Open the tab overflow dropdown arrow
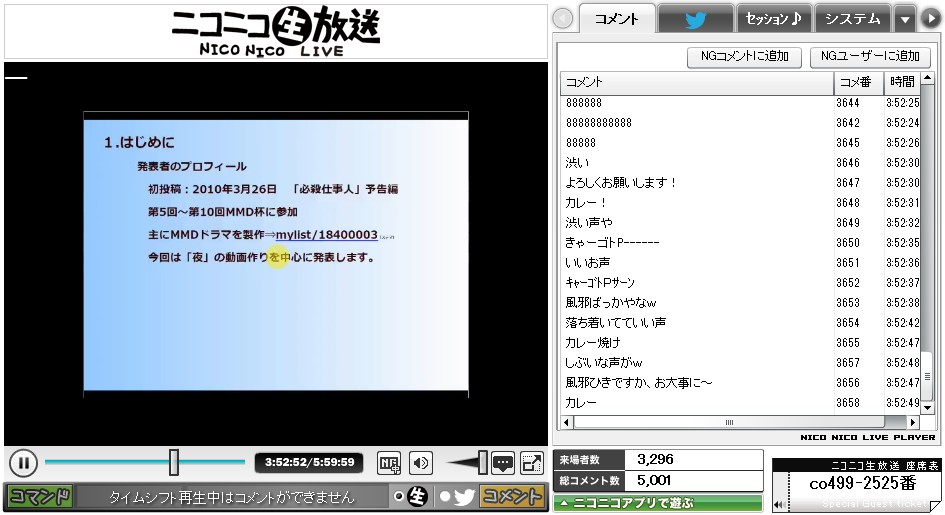Viewport: 945px width, 515px height. 905,19
